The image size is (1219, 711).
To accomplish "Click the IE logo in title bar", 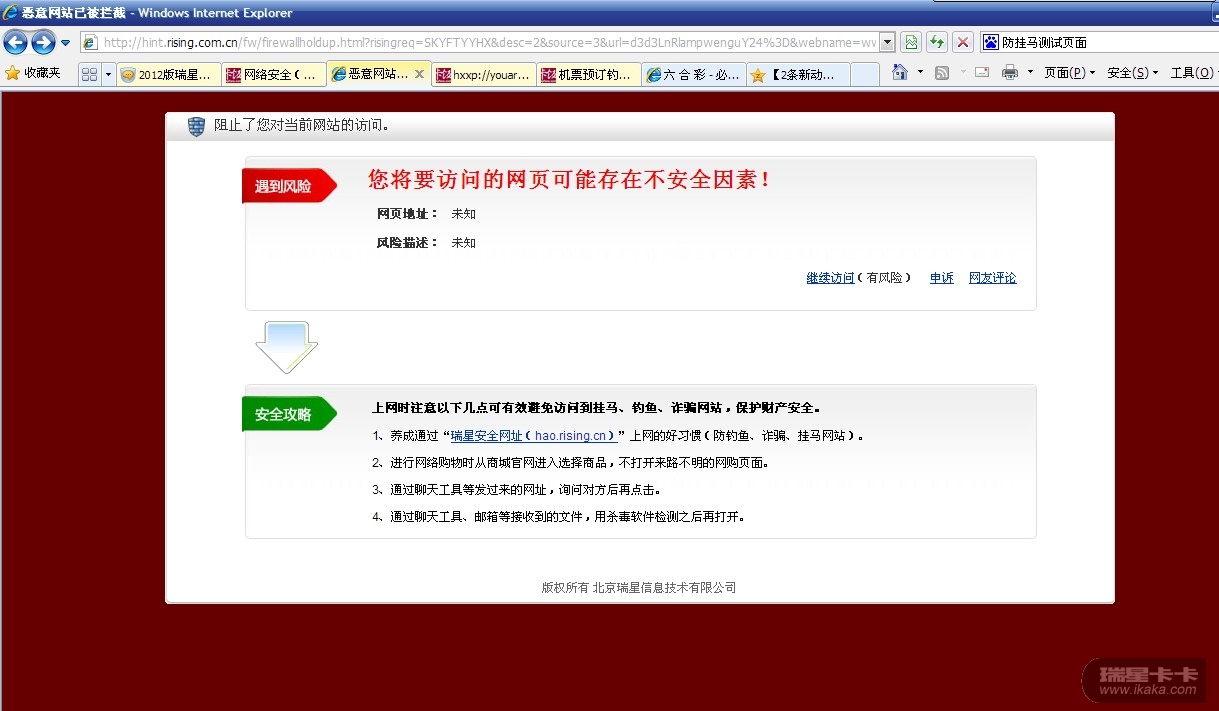I will [10, 12].
